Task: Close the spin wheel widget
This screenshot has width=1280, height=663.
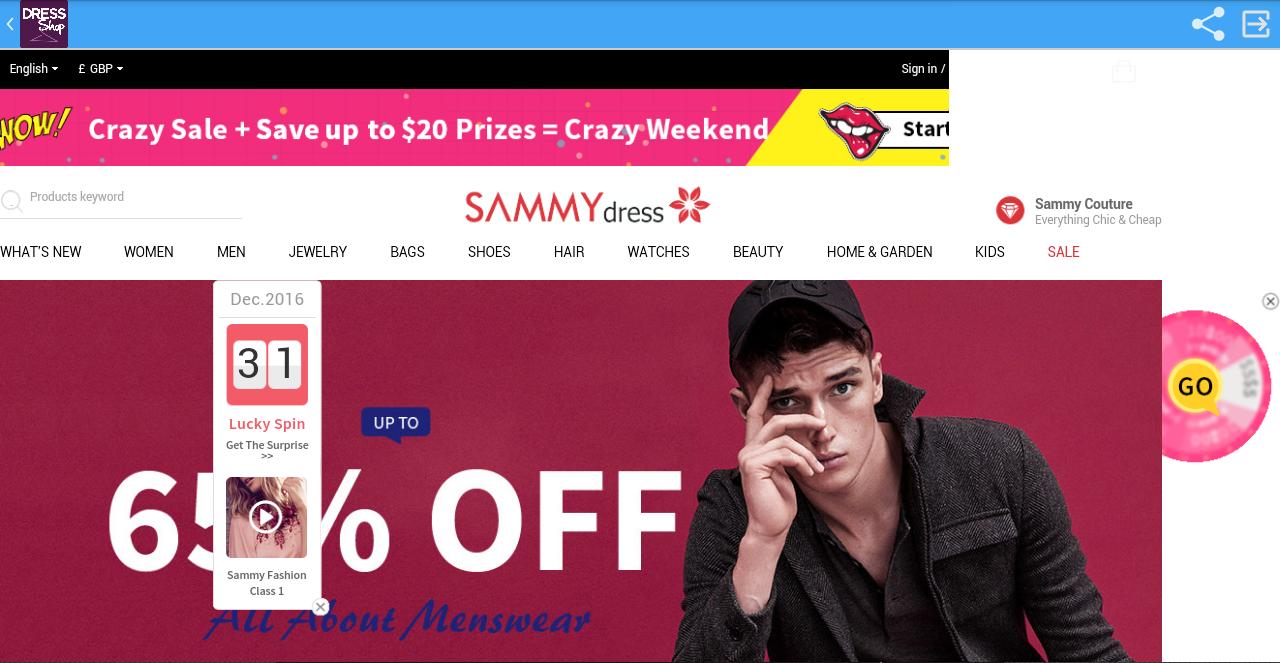Action: point(1270,301)
